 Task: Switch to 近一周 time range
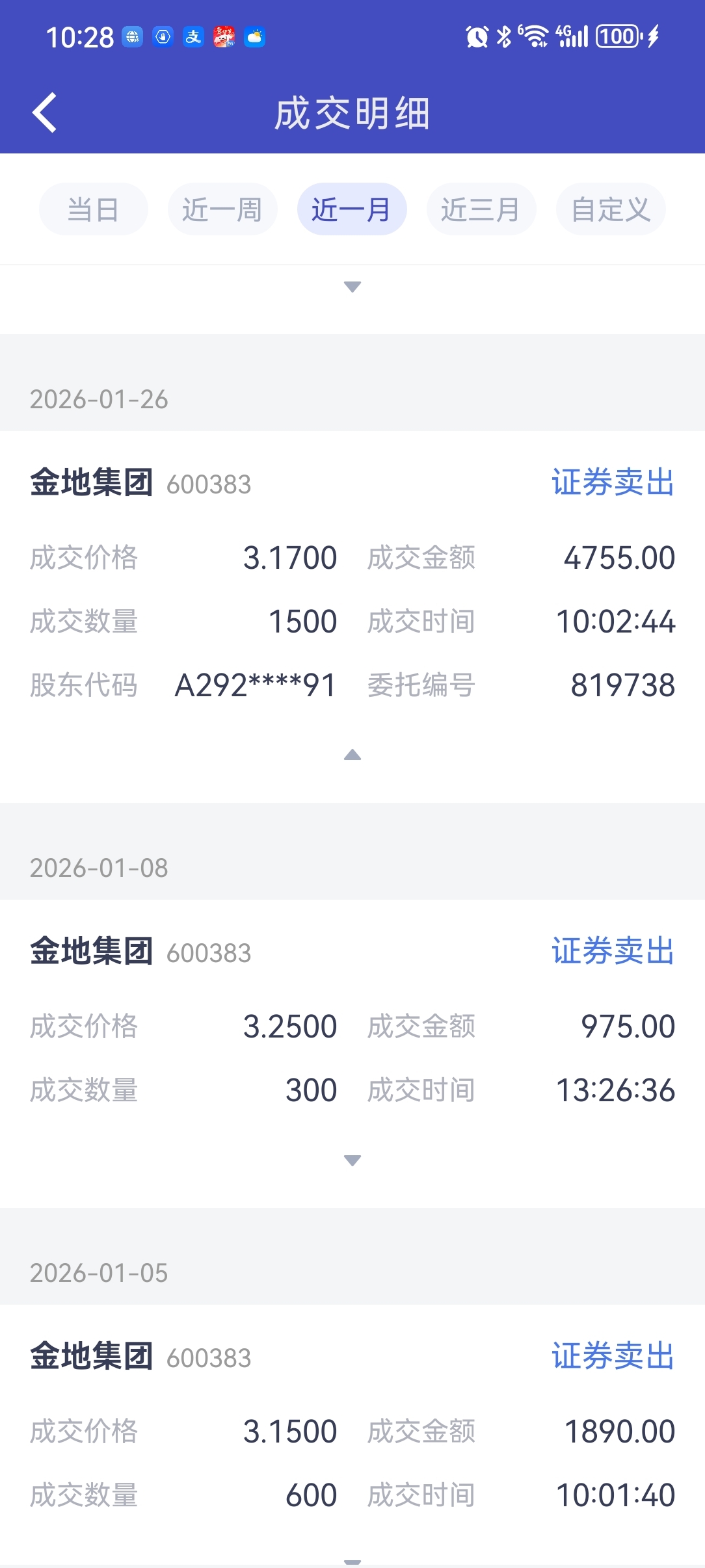coord(222,209)
